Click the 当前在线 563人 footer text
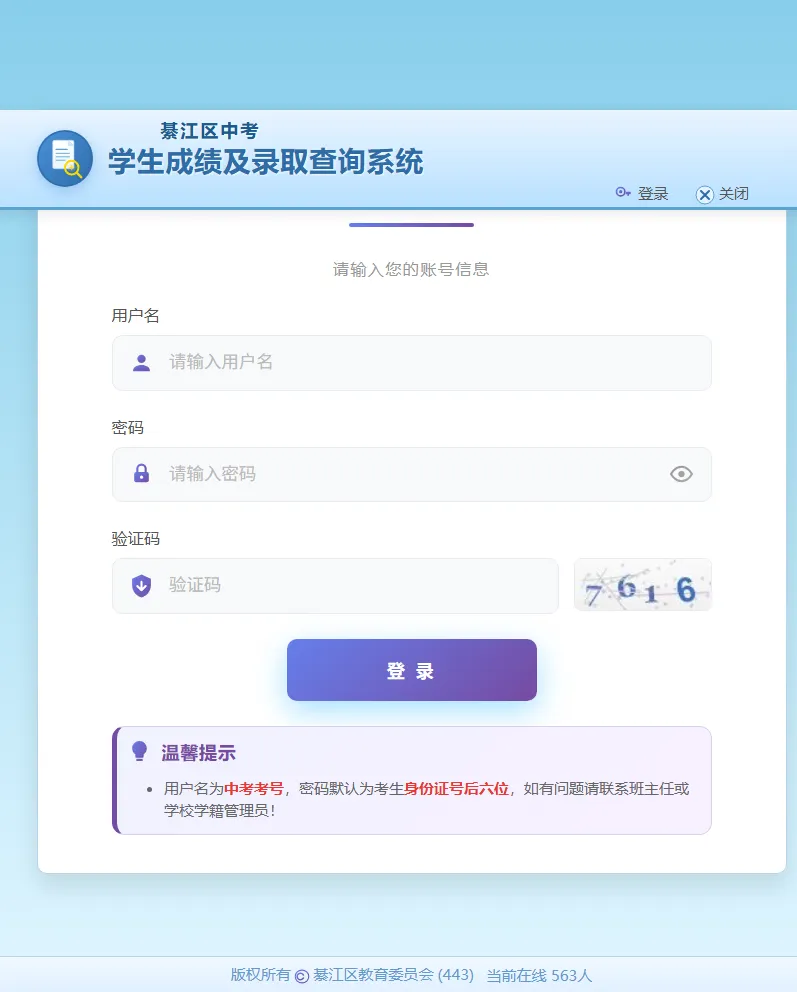The height and width of the screenshot is (992, 797). point(539,976)
